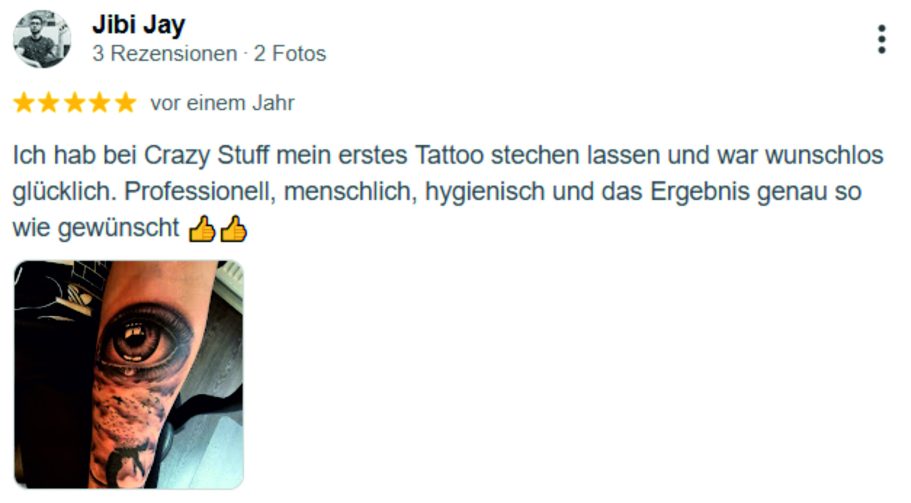The height and width of the screenshot is (503, 911).
Task: Open the three-dot review options menu
Action: tap(881, 39)
